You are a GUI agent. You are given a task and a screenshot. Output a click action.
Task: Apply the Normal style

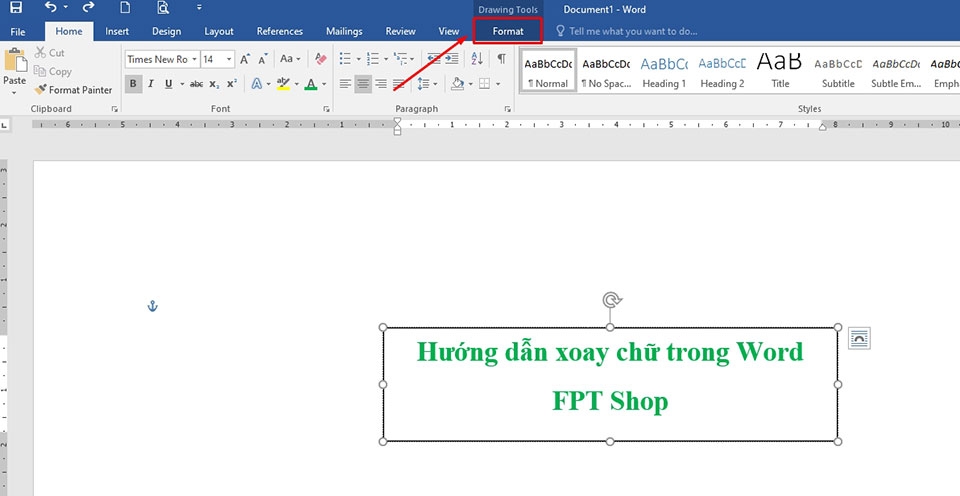pyautogui.click(x=549, y=71)
